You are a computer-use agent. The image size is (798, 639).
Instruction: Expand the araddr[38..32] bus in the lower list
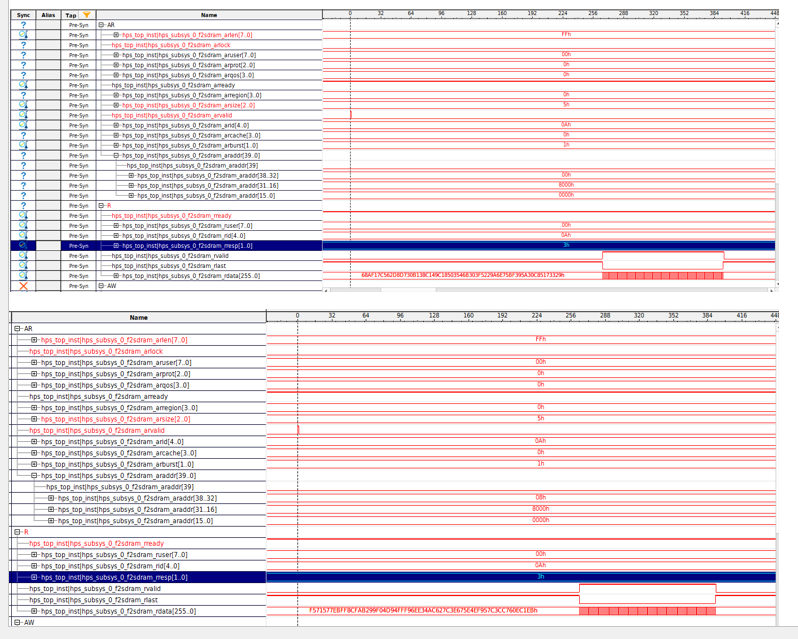[51, 498]
